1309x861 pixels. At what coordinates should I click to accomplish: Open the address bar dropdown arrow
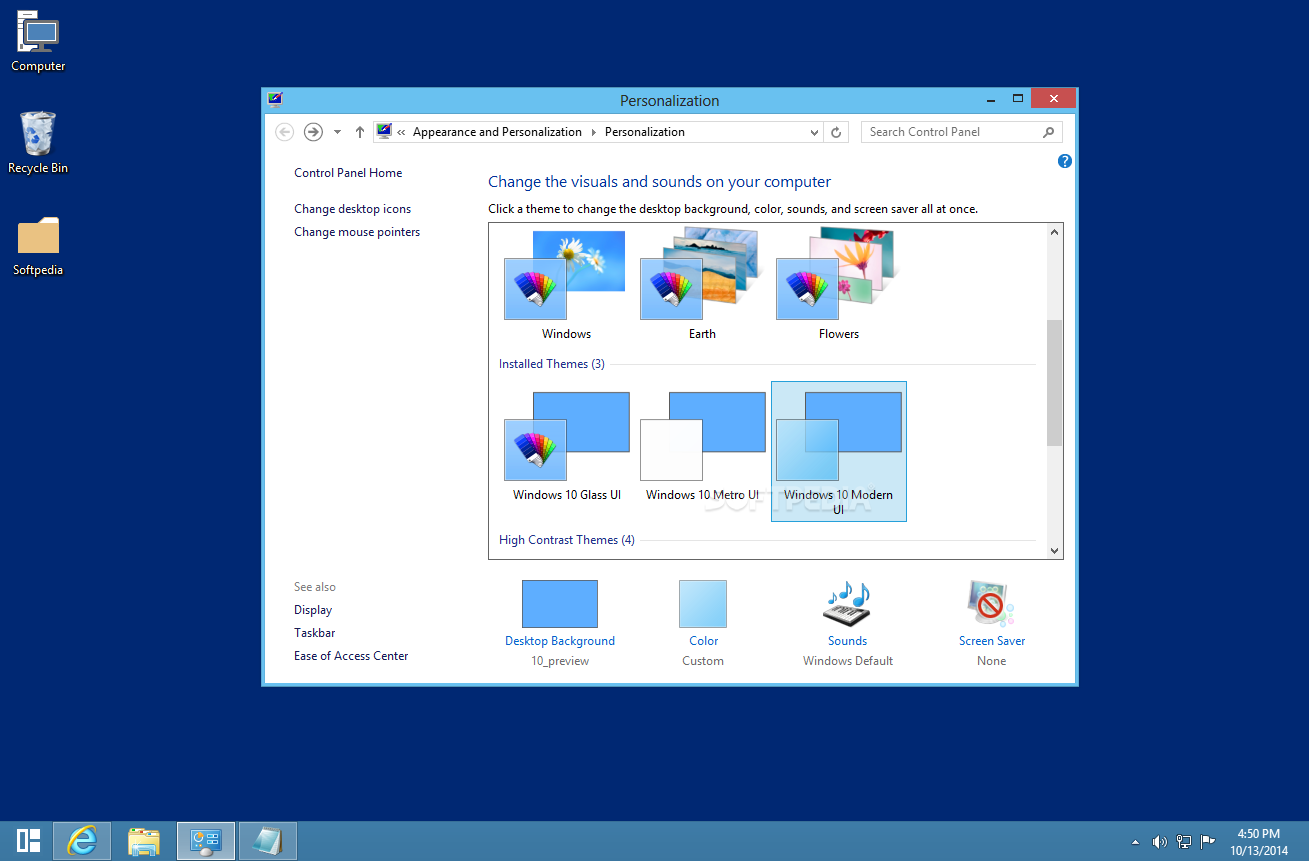click(x=813, y=131)
